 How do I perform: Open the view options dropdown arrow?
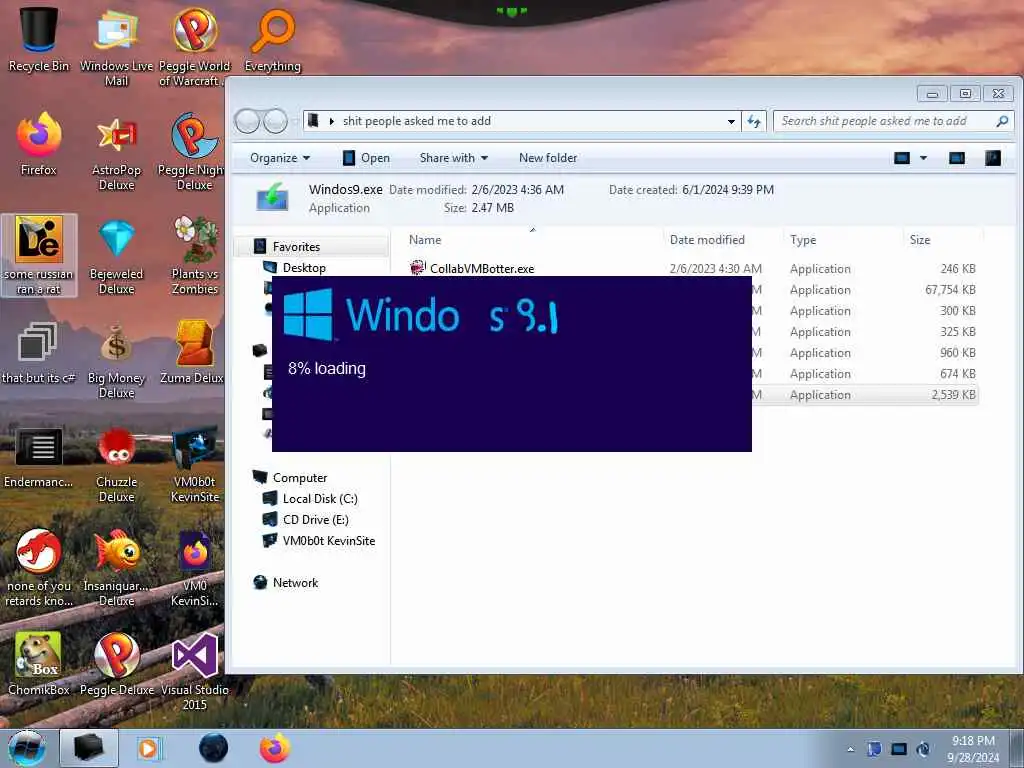923,158
